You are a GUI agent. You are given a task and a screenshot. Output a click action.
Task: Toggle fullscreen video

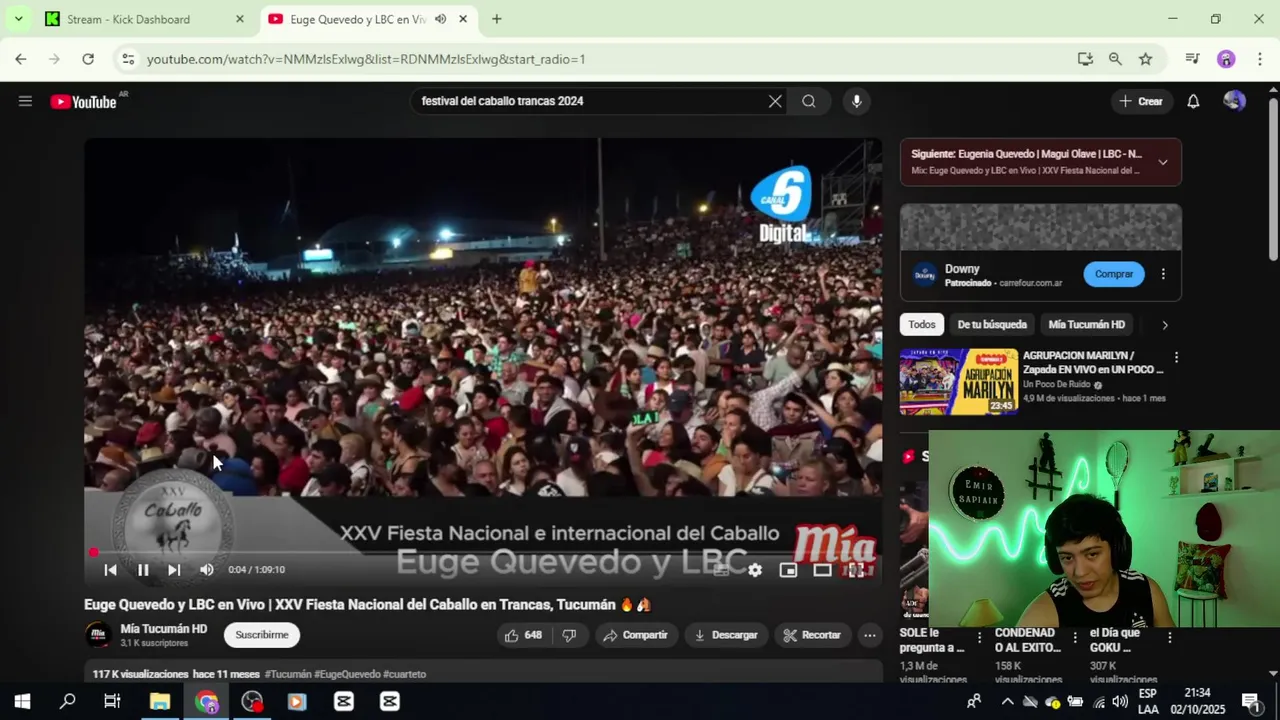pos(856,570)
